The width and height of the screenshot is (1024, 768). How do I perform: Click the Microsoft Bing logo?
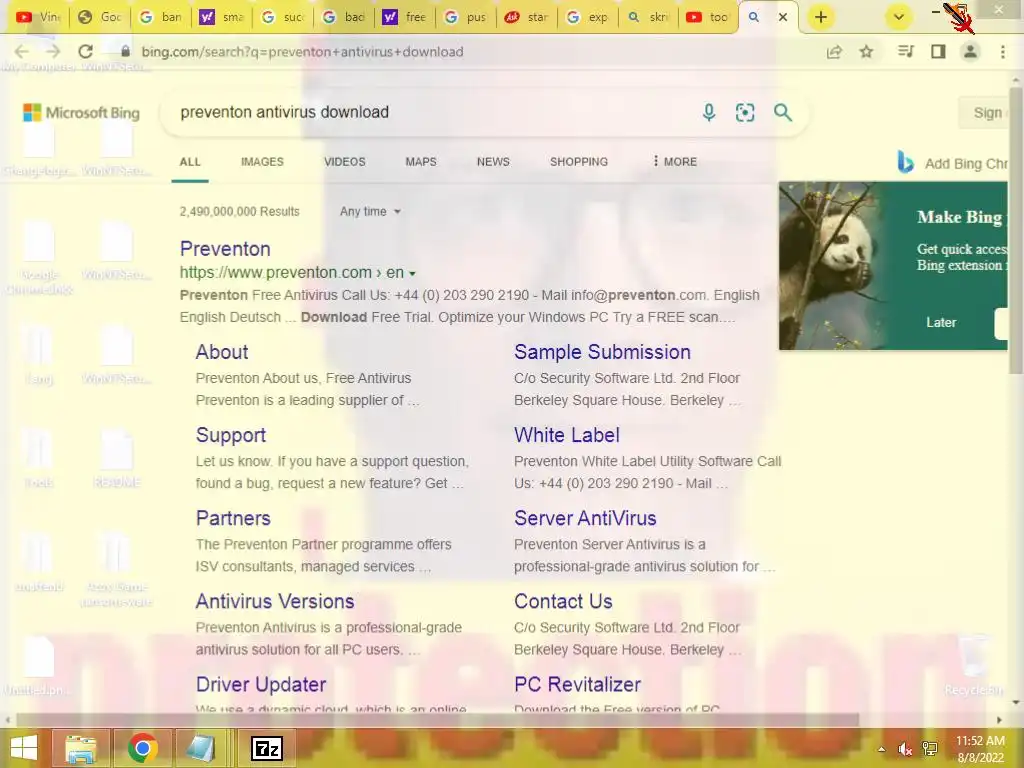pos(82,112)
